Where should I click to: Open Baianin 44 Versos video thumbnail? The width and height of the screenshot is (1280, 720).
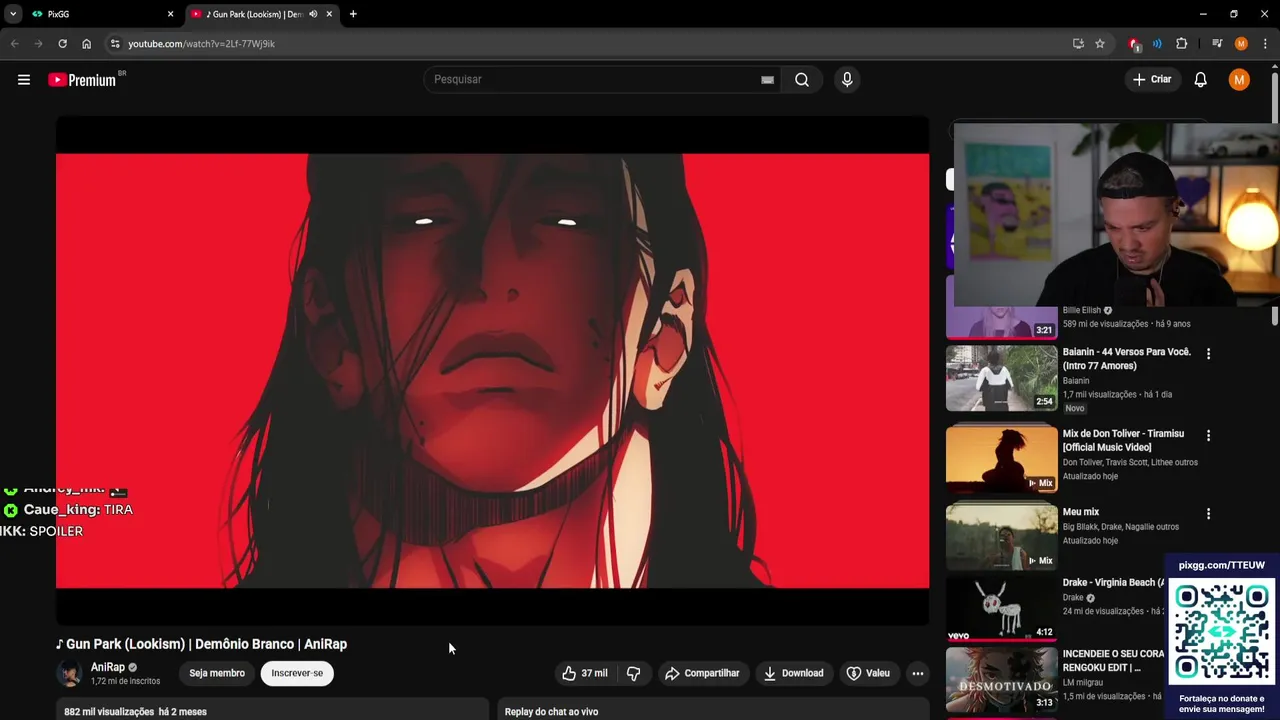[1002, 378]
